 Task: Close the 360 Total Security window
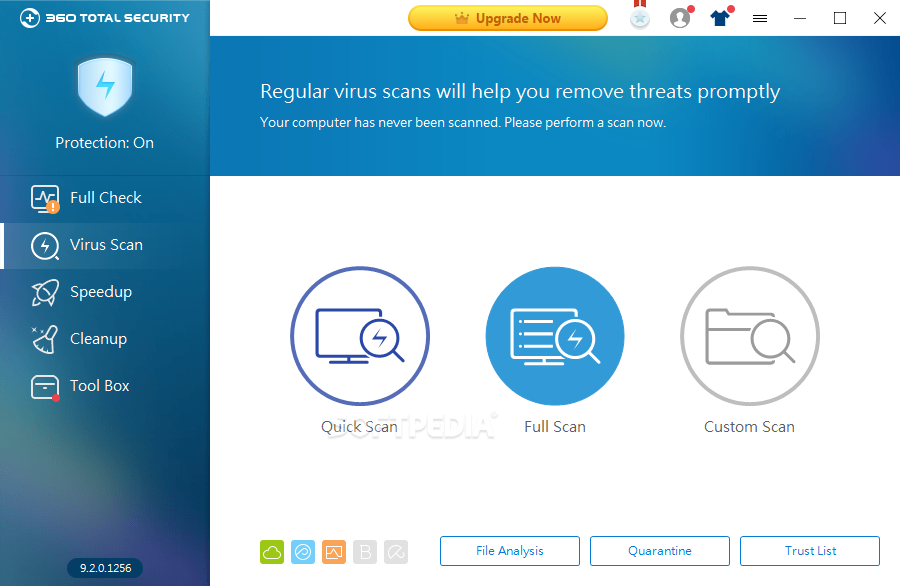(880, 18)
